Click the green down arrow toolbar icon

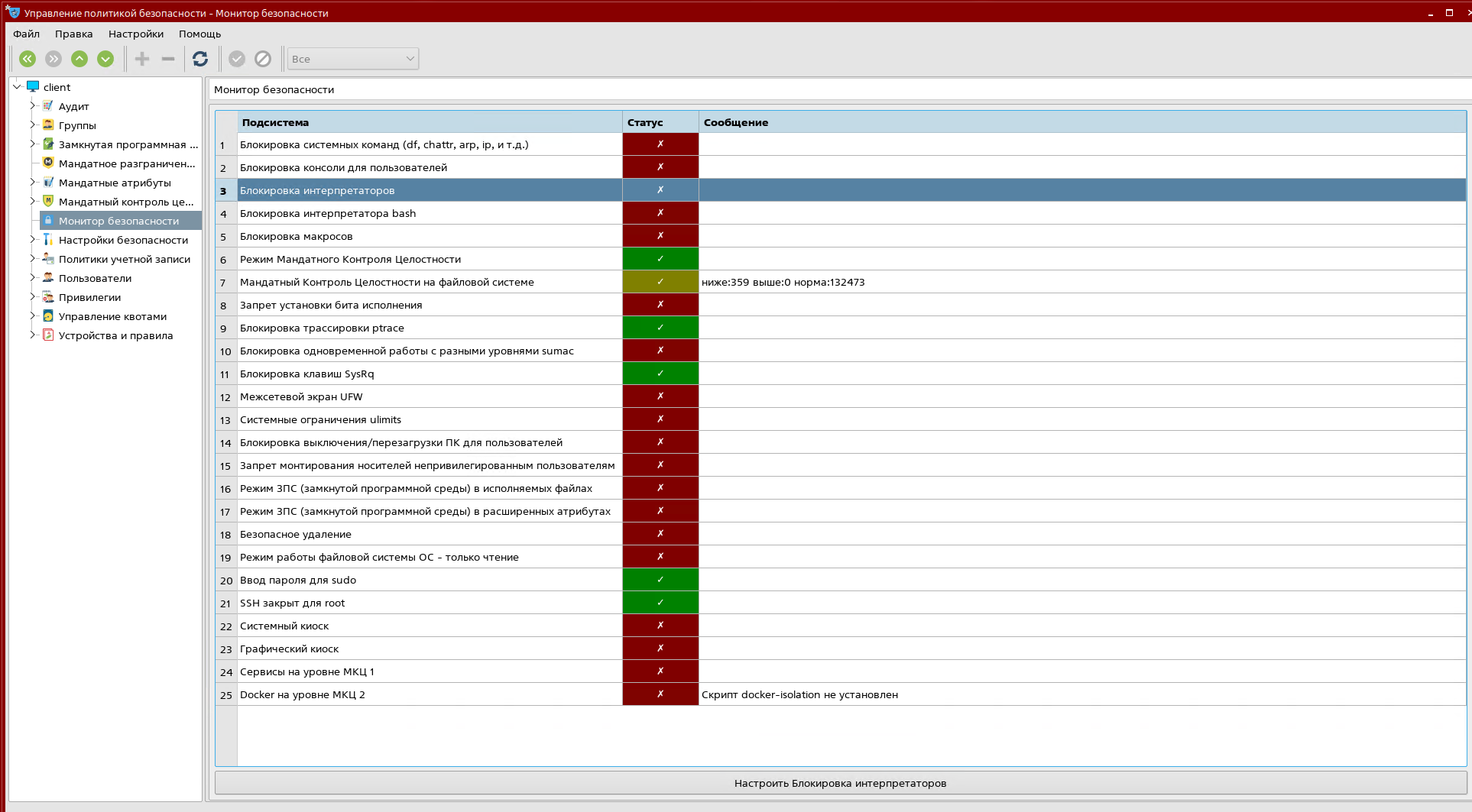coord(105,59)
